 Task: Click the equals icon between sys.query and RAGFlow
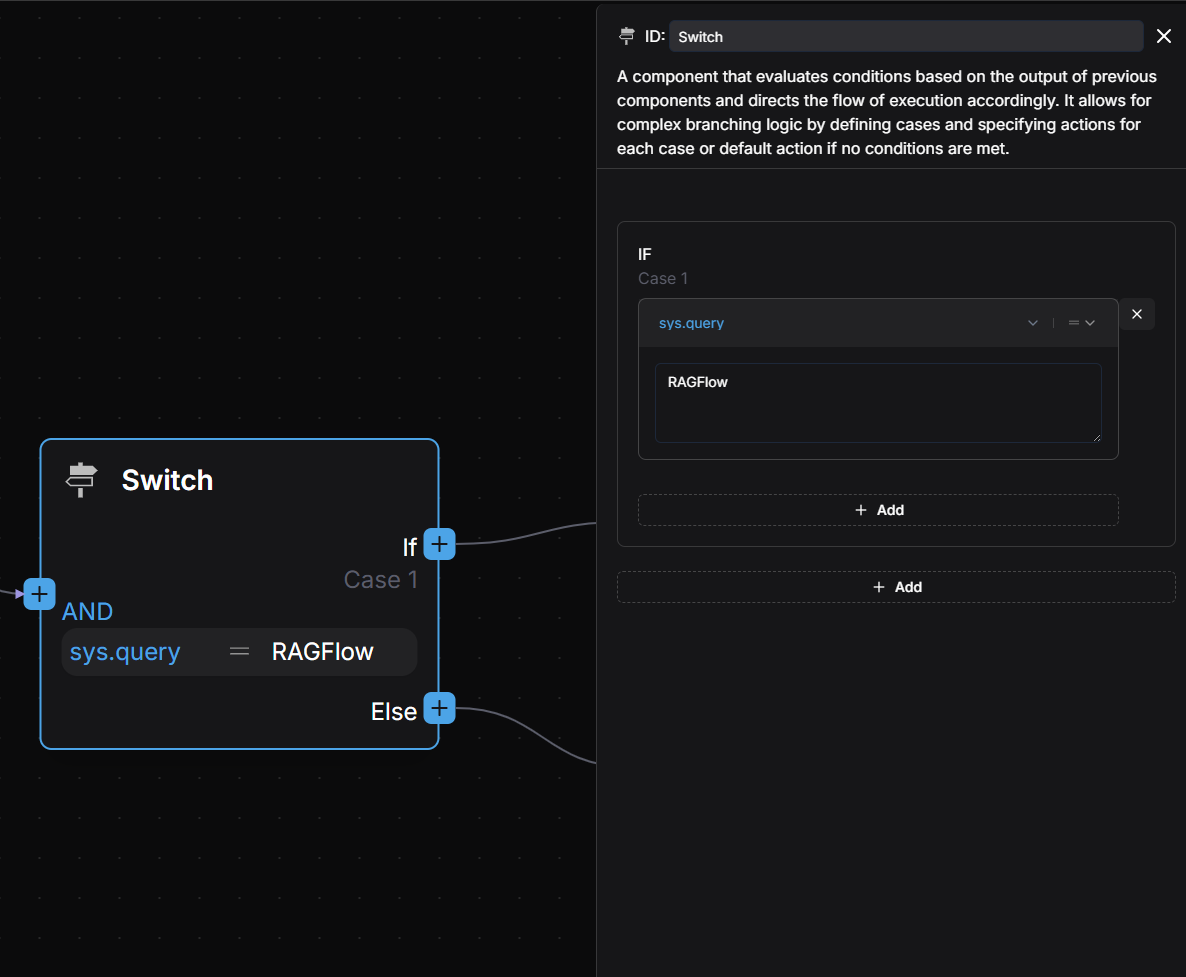point(239,651)
